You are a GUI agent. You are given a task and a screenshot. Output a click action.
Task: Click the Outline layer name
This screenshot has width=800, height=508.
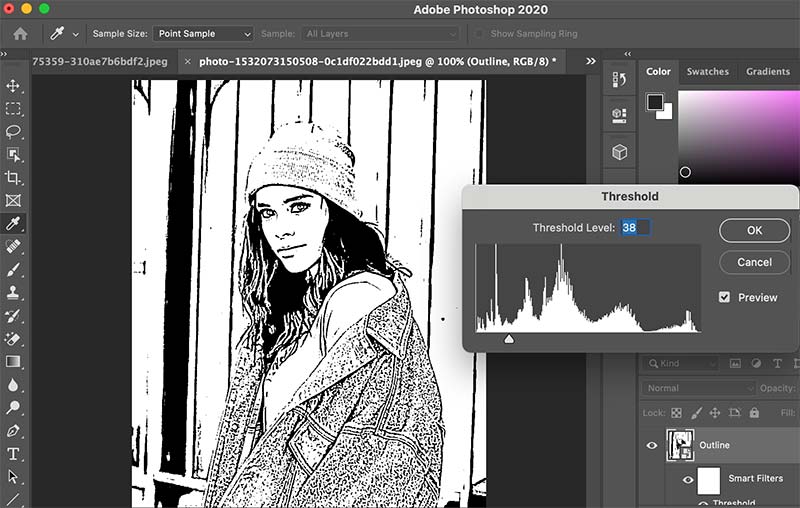[714, 445]
